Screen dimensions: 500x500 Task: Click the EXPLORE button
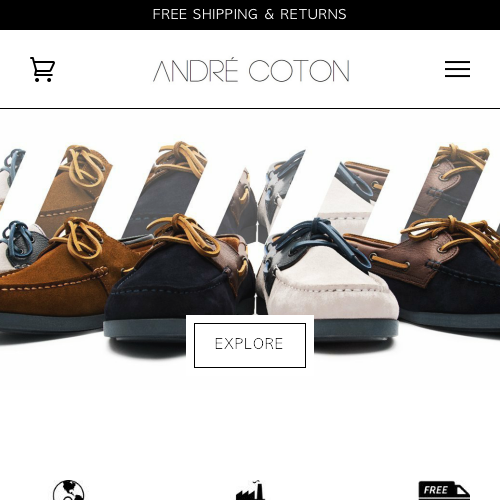(250, 345)
